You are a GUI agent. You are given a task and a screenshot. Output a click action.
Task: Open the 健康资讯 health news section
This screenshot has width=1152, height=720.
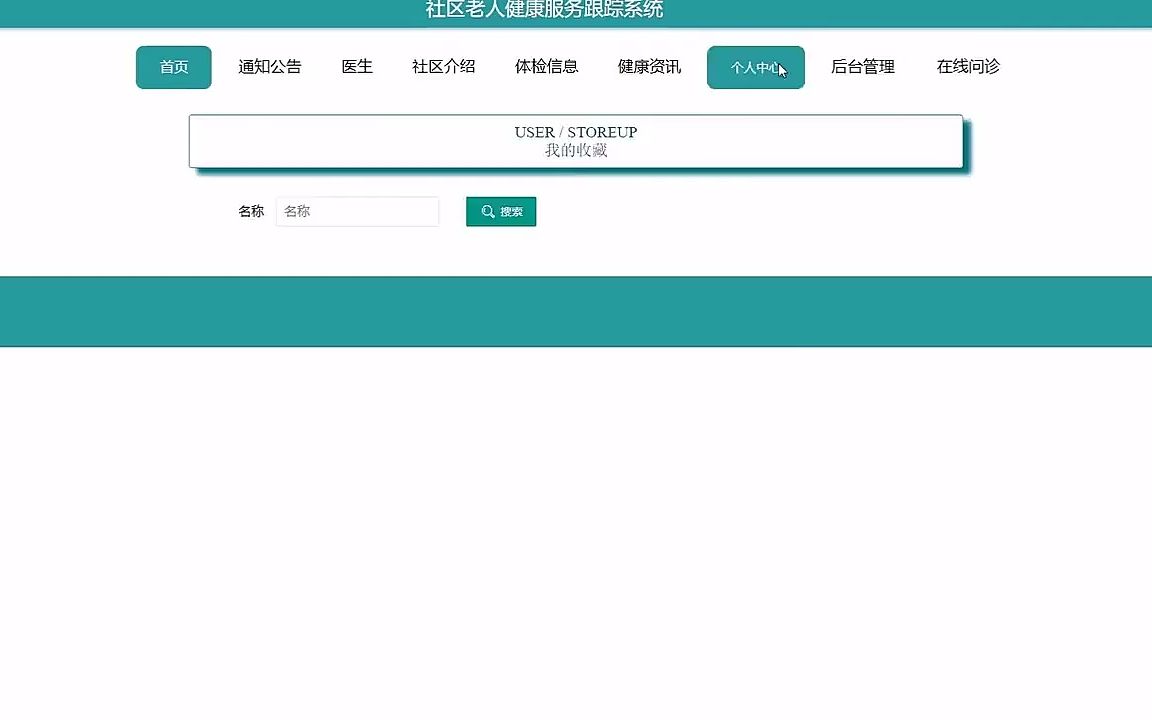tap(648, 66)
